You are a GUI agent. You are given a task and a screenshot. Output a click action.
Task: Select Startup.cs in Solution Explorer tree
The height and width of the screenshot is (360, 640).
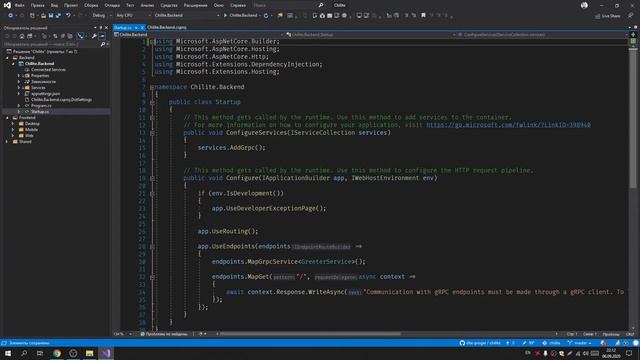pyautogui.click(x=40, y=111)
